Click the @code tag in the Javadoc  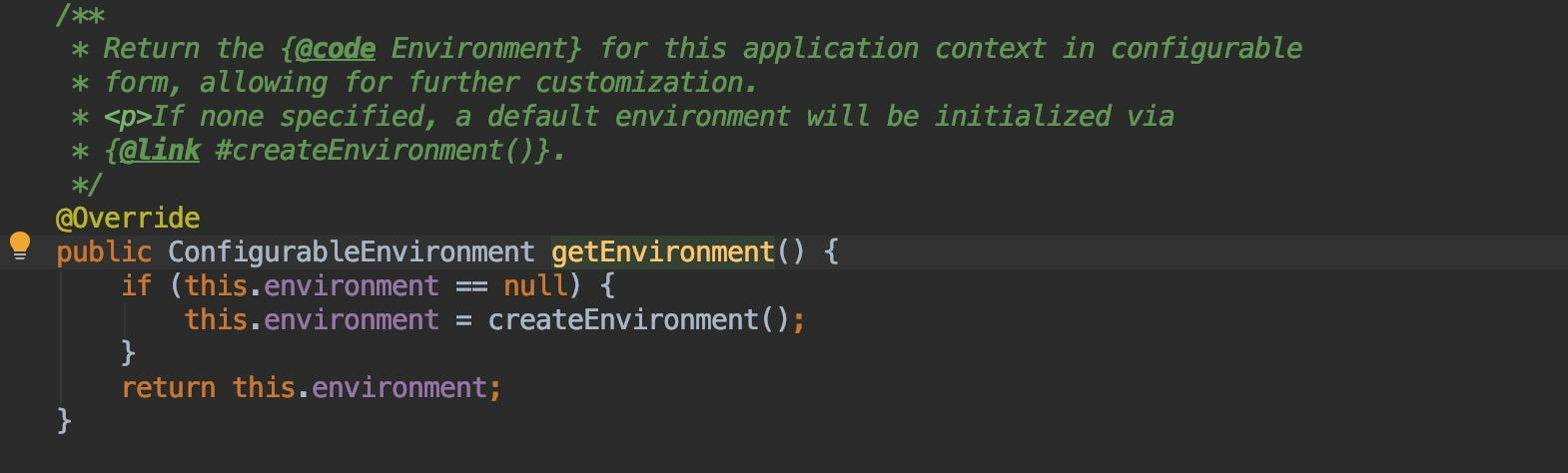click(x=335, y=49)
